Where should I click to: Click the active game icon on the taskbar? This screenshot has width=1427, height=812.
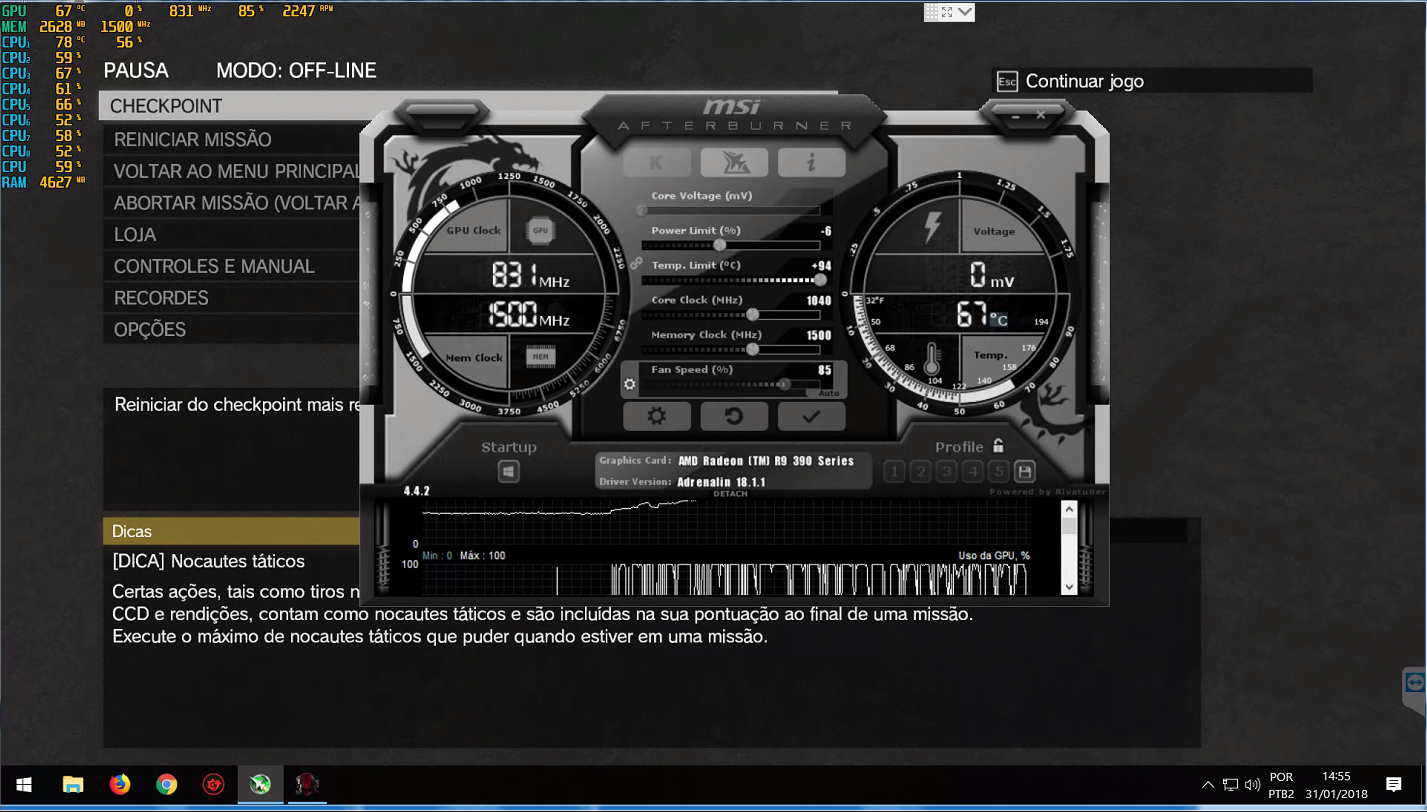click(306, 785)
